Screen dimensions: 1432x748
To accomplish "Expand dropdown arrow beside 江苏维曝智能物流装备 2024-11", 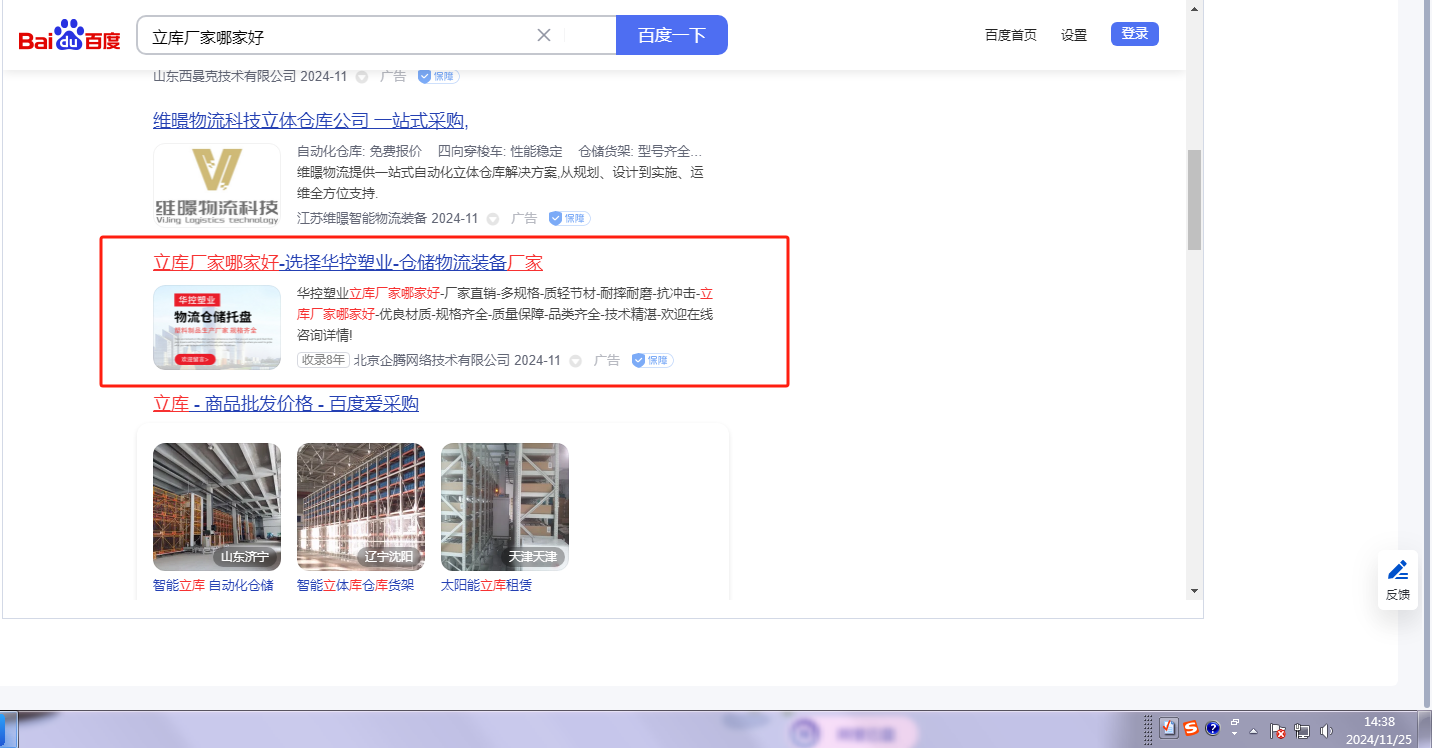I will (x=492, y=219).
